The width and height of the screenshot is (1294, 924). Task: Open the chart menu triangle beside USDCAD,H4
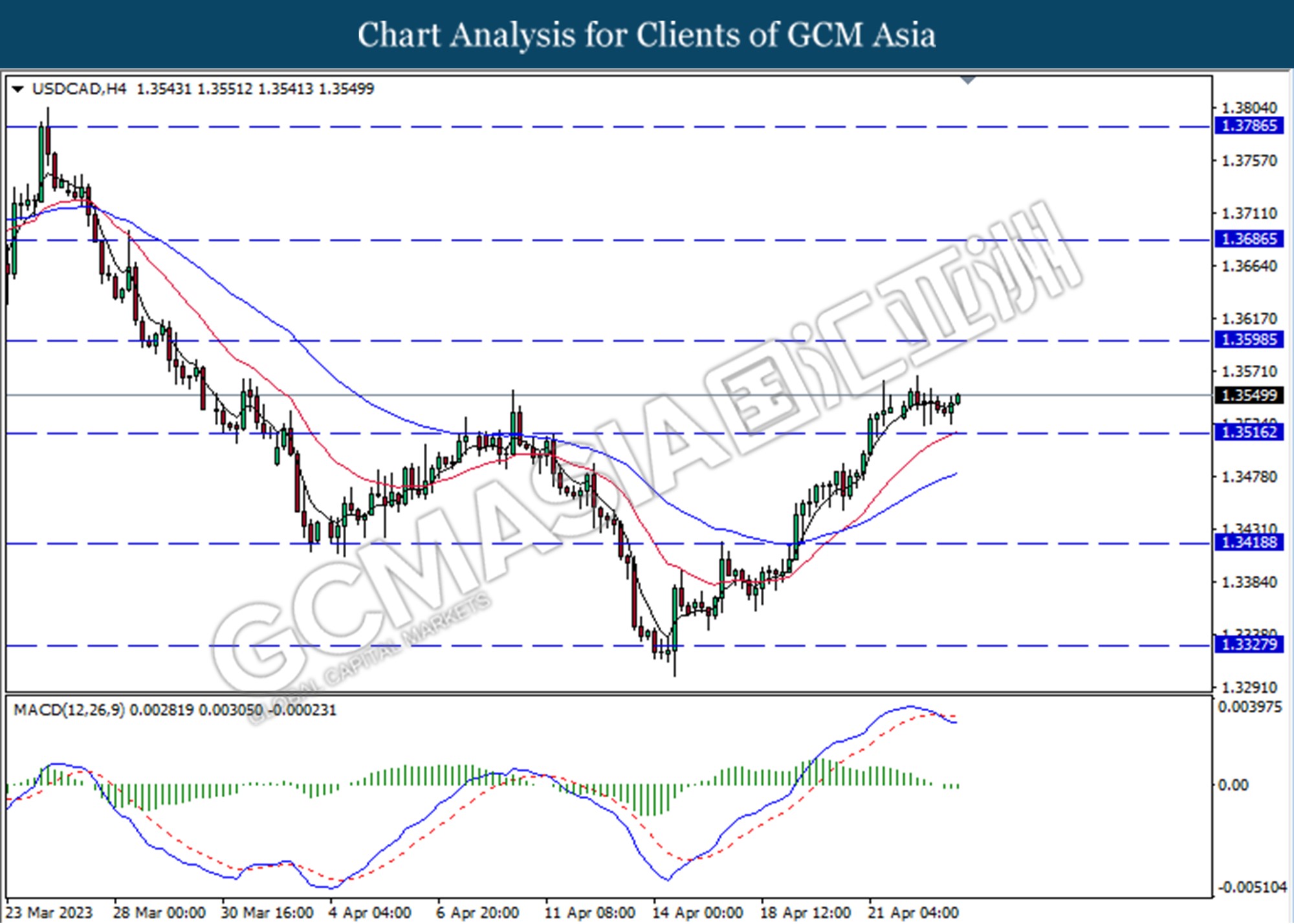click(x=18, y=89)
